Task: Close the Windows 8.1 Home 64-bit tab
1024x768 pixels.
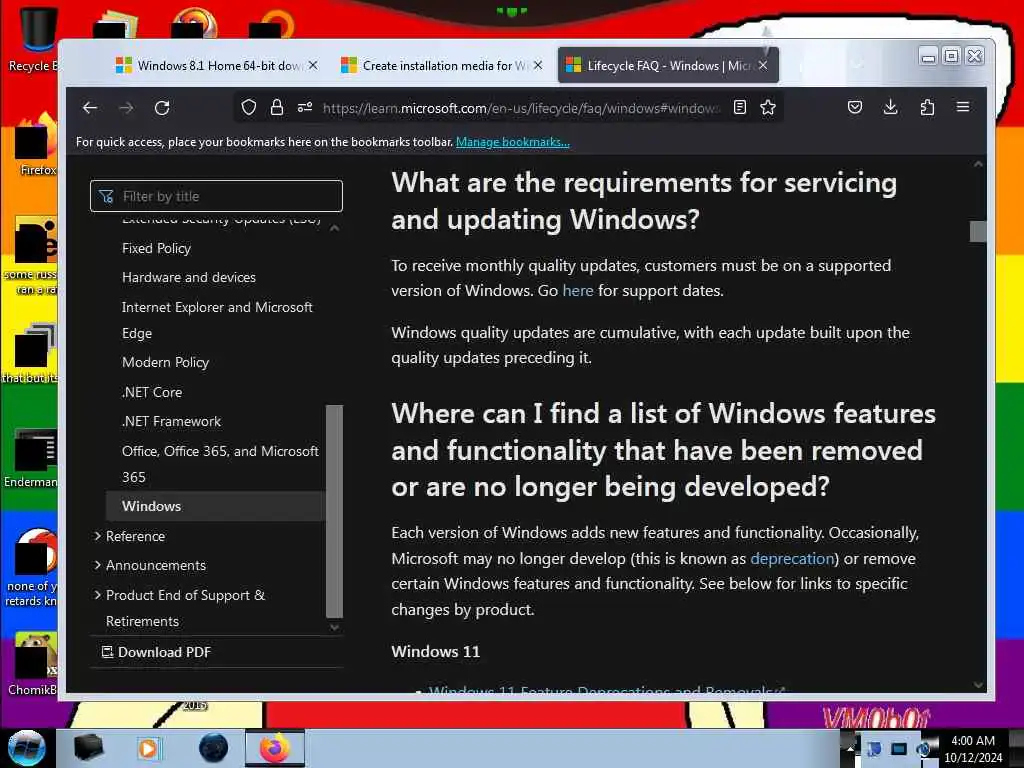Action: pyautogui.click(x=313, y=65)
